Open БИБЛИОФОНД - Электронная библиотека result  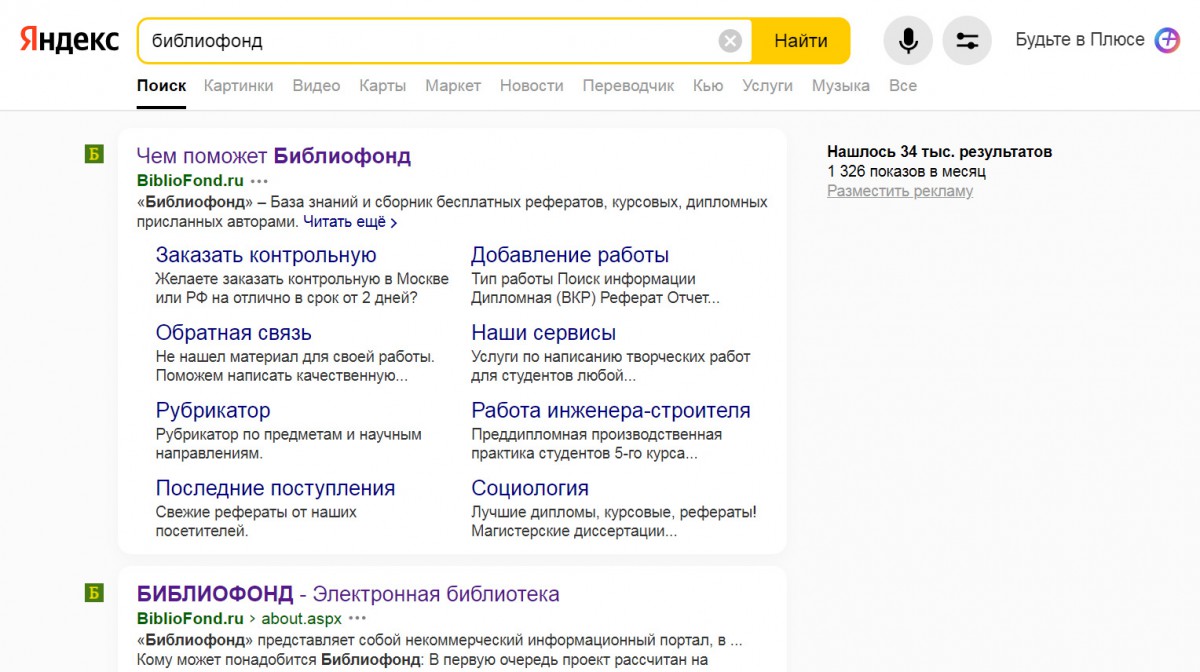click(x=348, y=594)
